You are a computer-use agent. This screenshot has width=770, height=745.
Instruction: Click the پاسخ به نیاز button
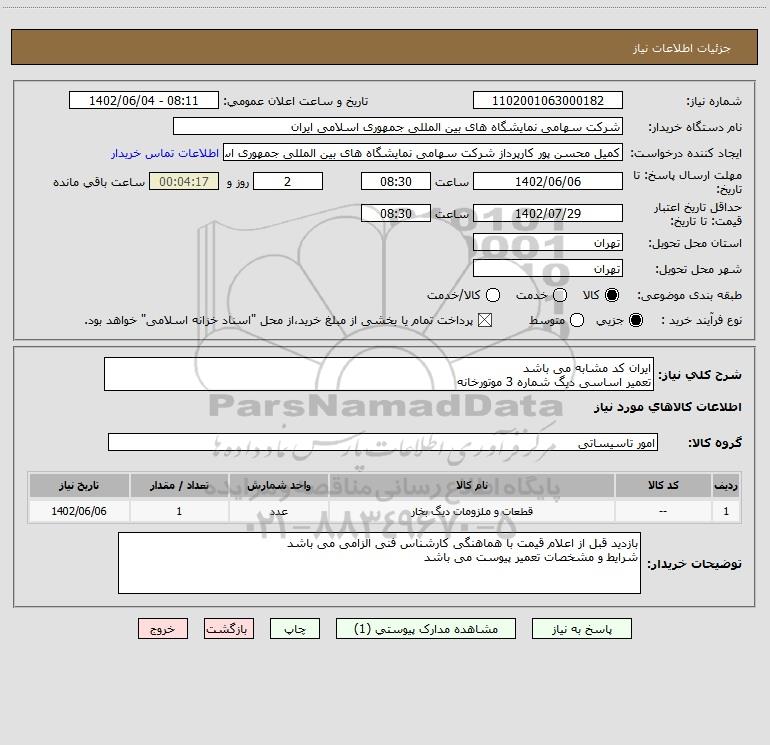point(582,629)
